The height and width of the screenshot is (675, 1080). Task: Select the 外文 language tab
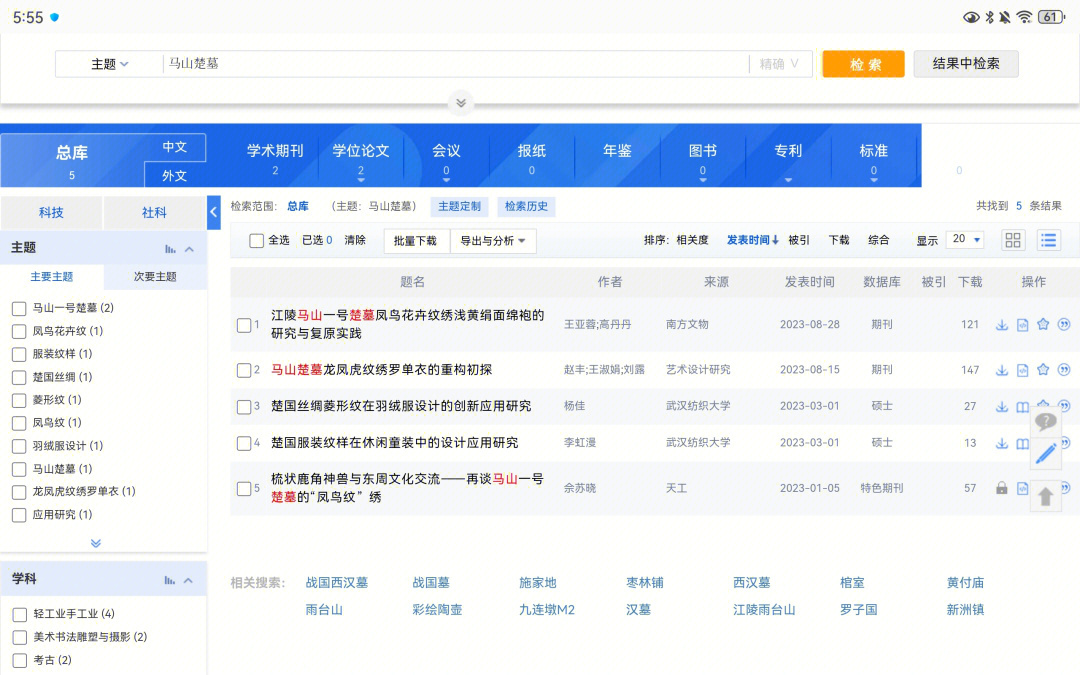tap(175, 175)
